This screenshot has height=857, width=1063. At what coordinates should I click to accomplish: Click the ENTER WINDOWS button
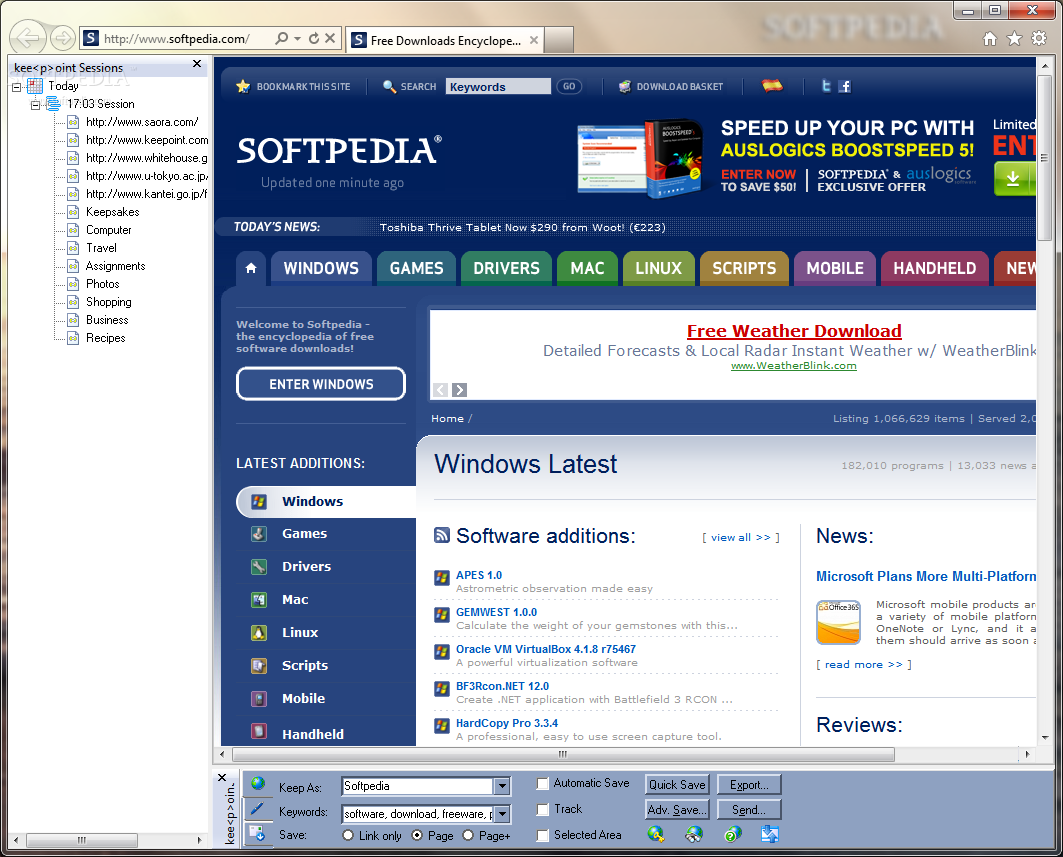(x=321, y=384)
